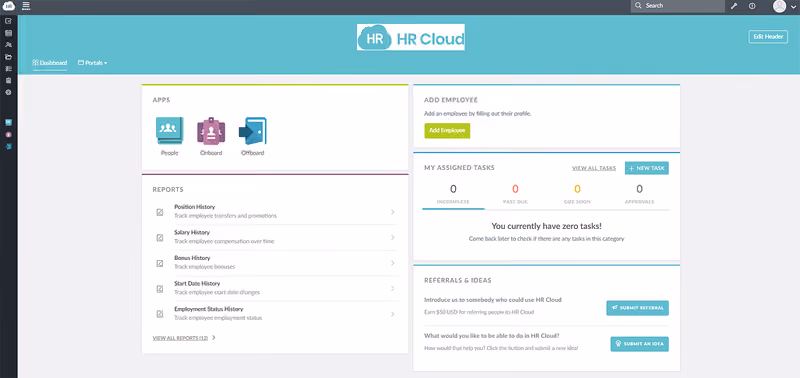The width and height of the screenshot is (800, 378).
Task: Open the Employment Status History report title
Action: 209,309
